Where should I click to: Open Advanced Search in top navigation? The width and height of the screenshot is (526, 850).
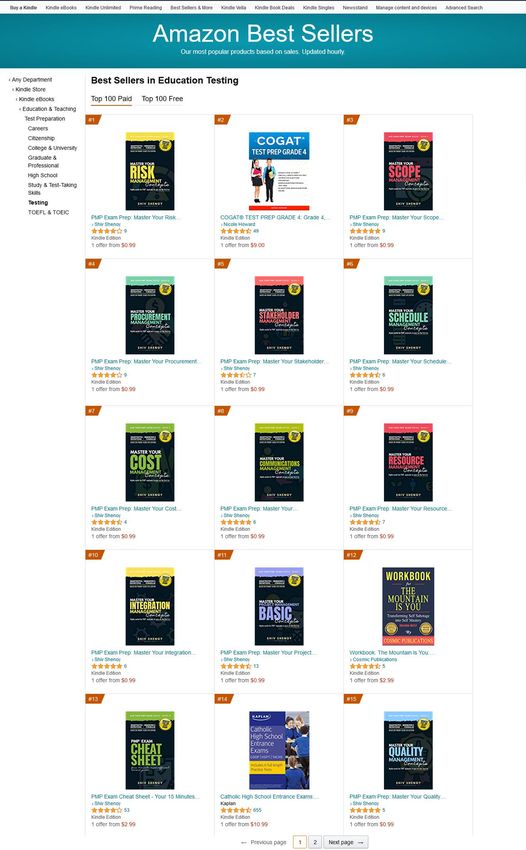(x=464, y=8)
